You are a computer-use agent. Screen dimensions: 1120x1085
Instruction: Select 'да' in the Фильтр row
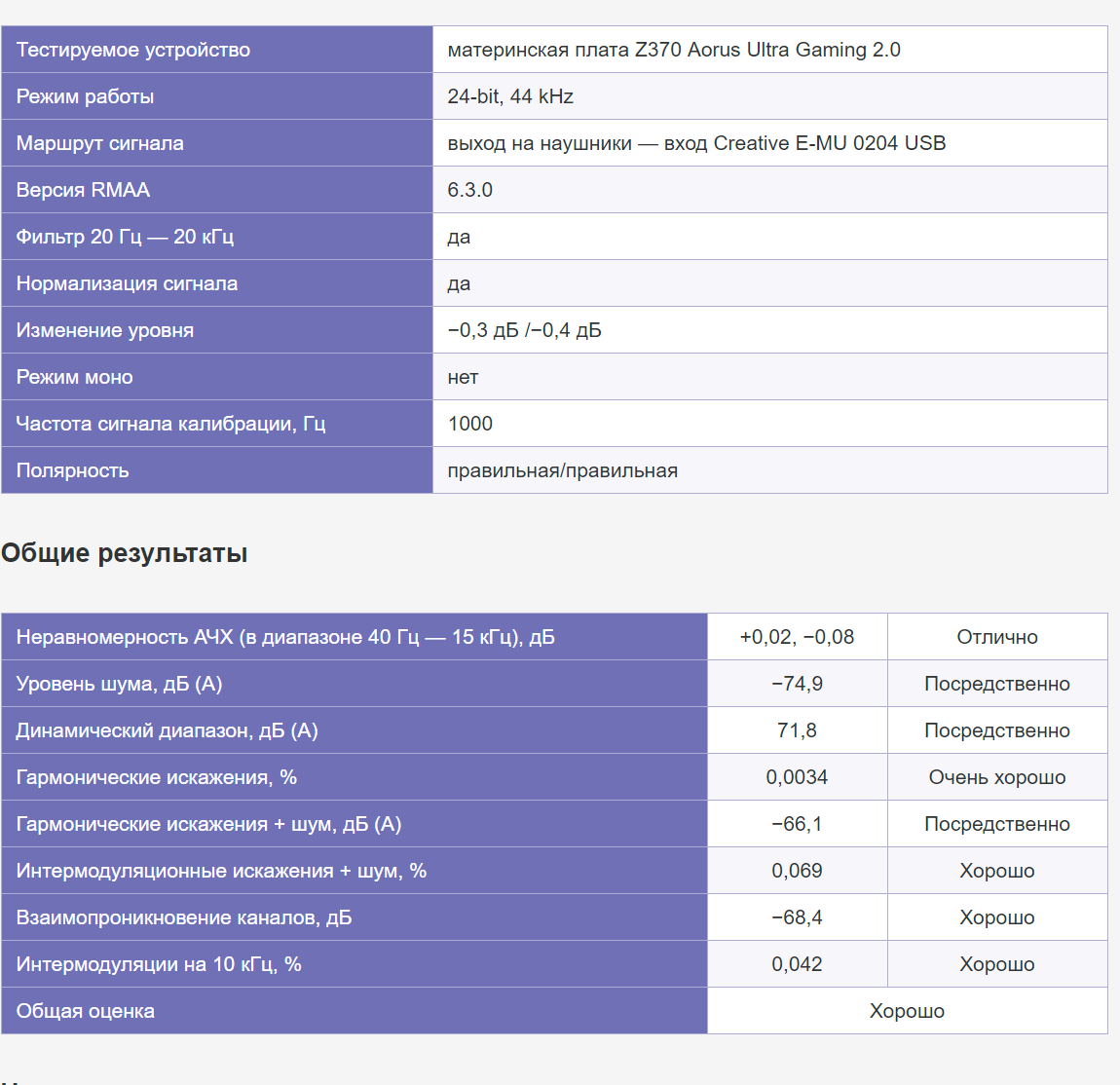click(x=459, y=237)
